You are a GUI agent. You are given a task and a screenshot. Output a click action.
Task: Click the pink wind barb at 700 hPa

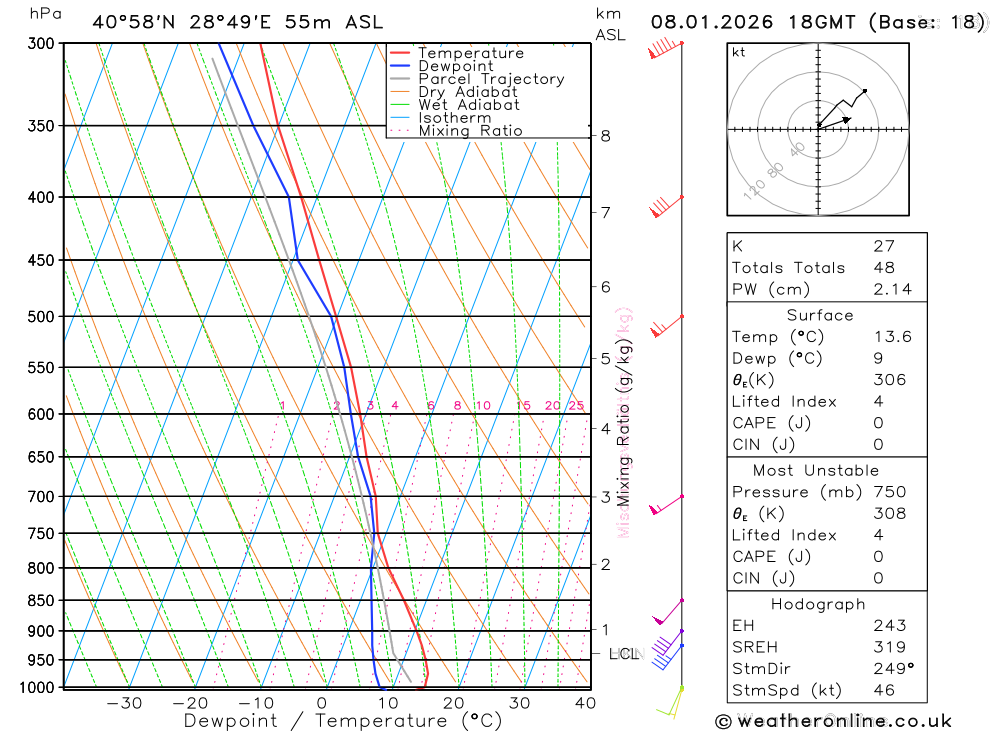666,505
